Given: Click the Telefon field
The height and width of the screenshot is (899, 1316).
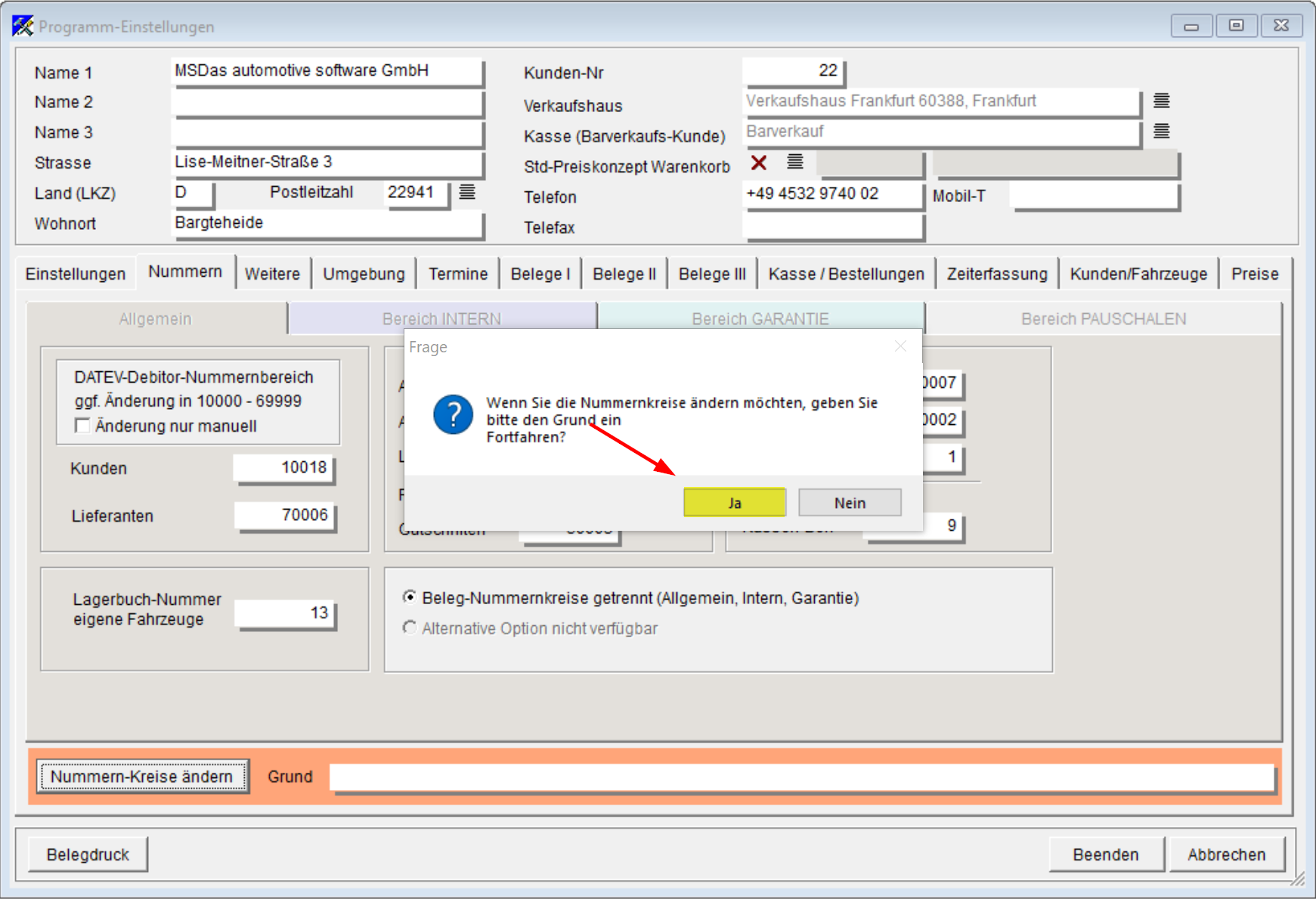Looking at the screenshot, I should (x=833, y=194).
